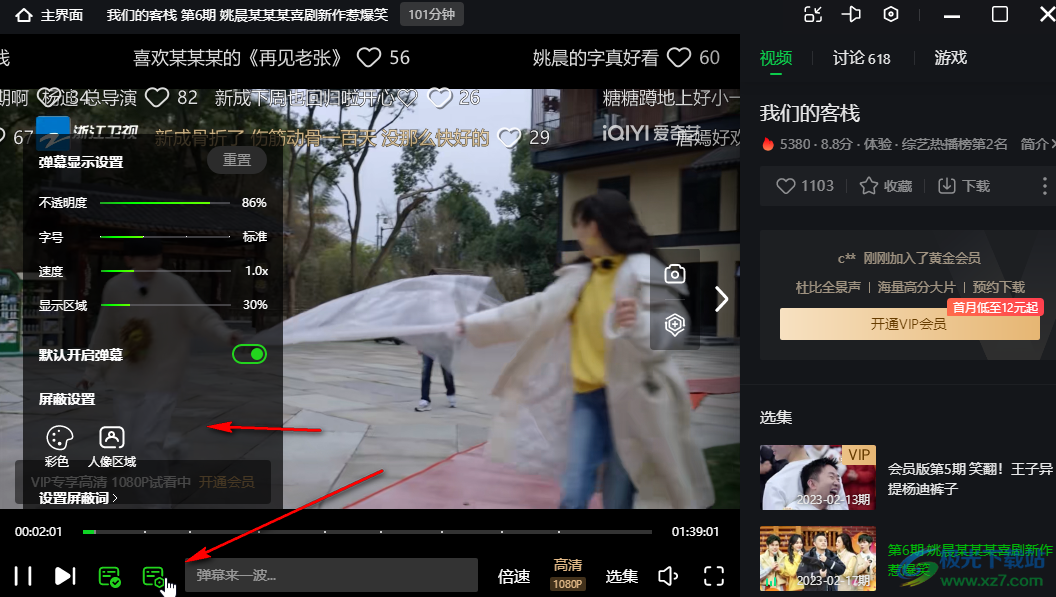Collapse the right sidebar with chevron arrow

click(721, 299)
